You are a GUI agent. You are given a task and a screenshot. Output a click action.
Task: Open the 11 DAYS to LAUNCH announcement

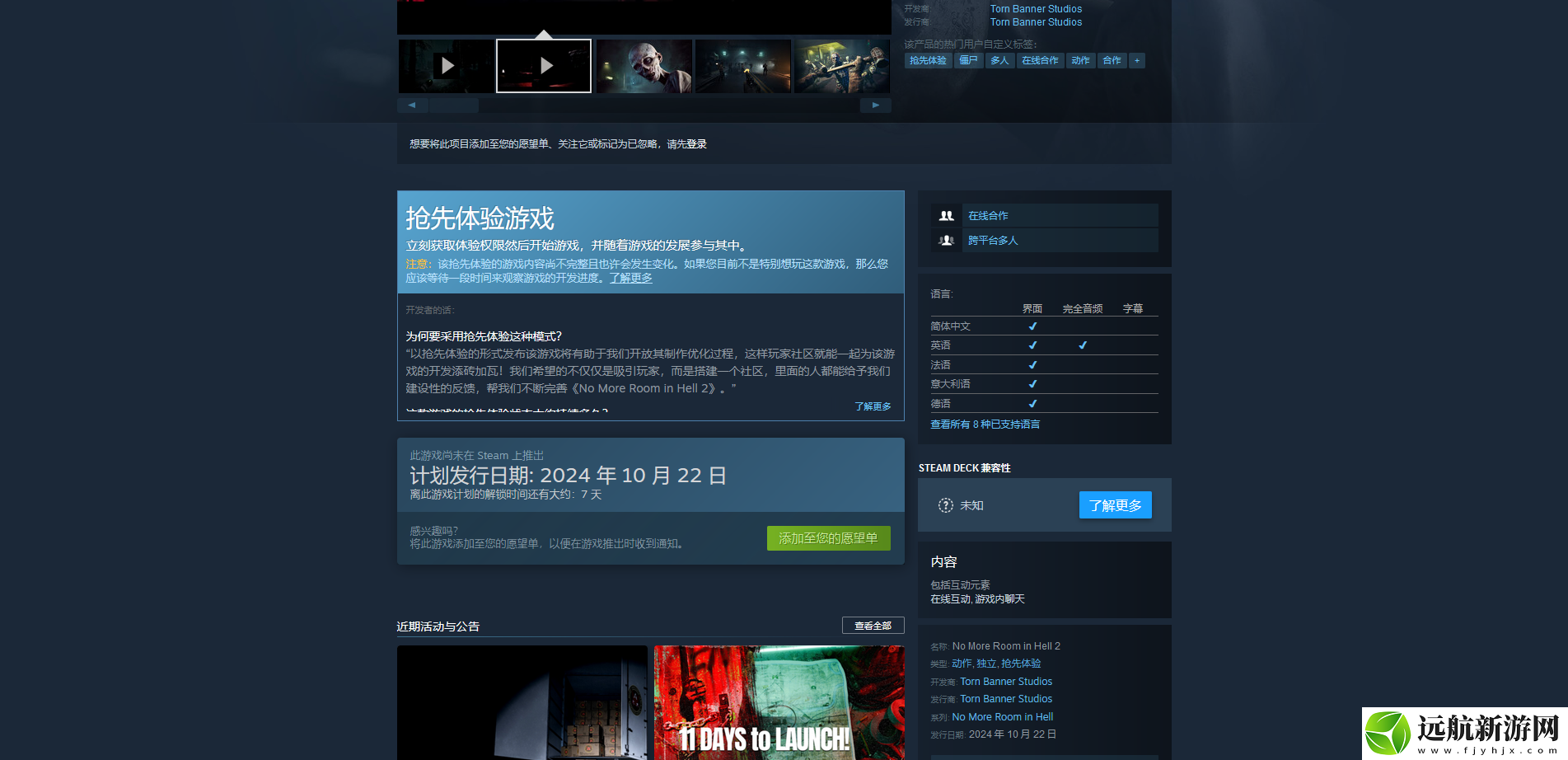(x=779, y=702)
